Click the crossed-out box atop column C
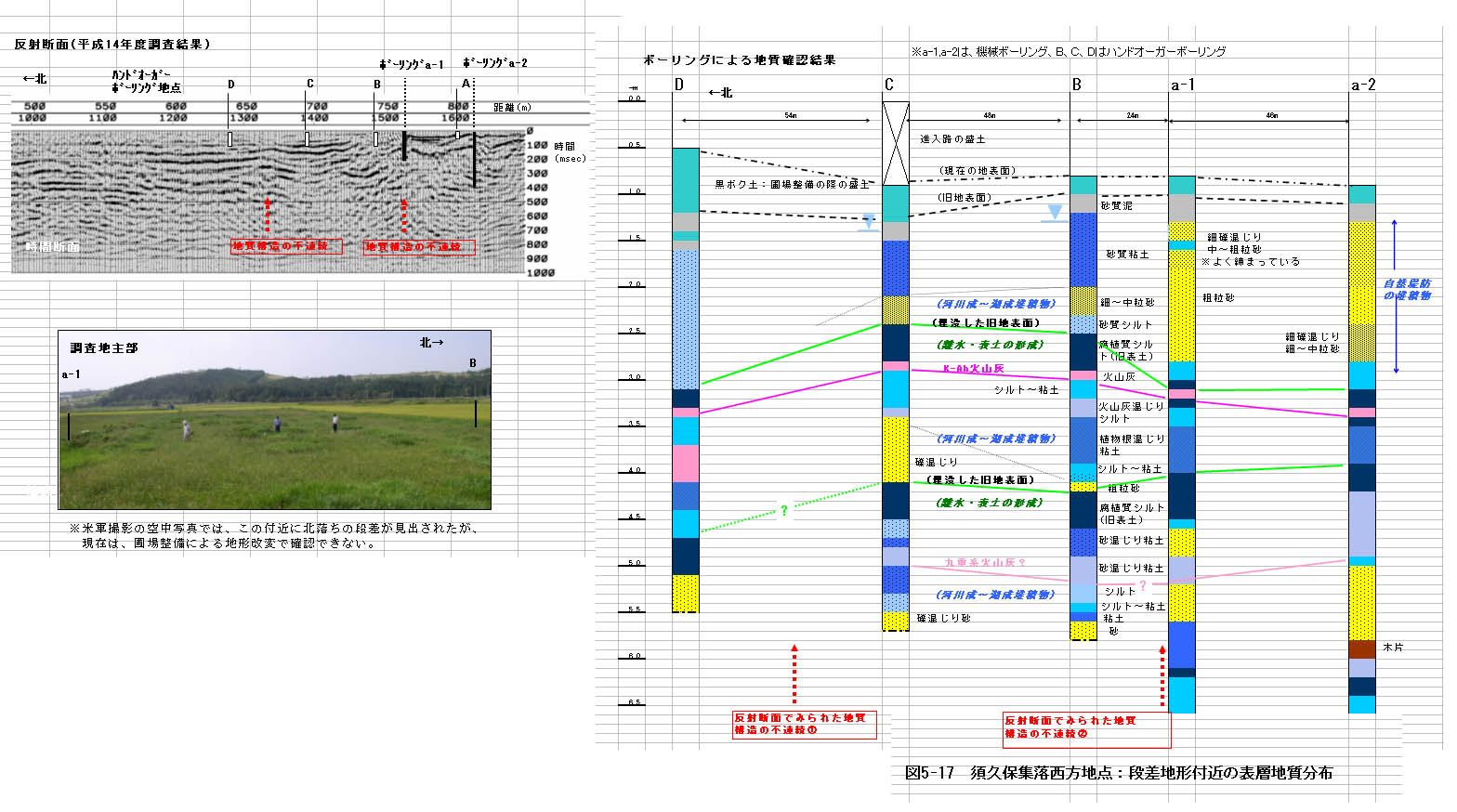The width and height of the screenshot is (1457, 812). [895, 143]
